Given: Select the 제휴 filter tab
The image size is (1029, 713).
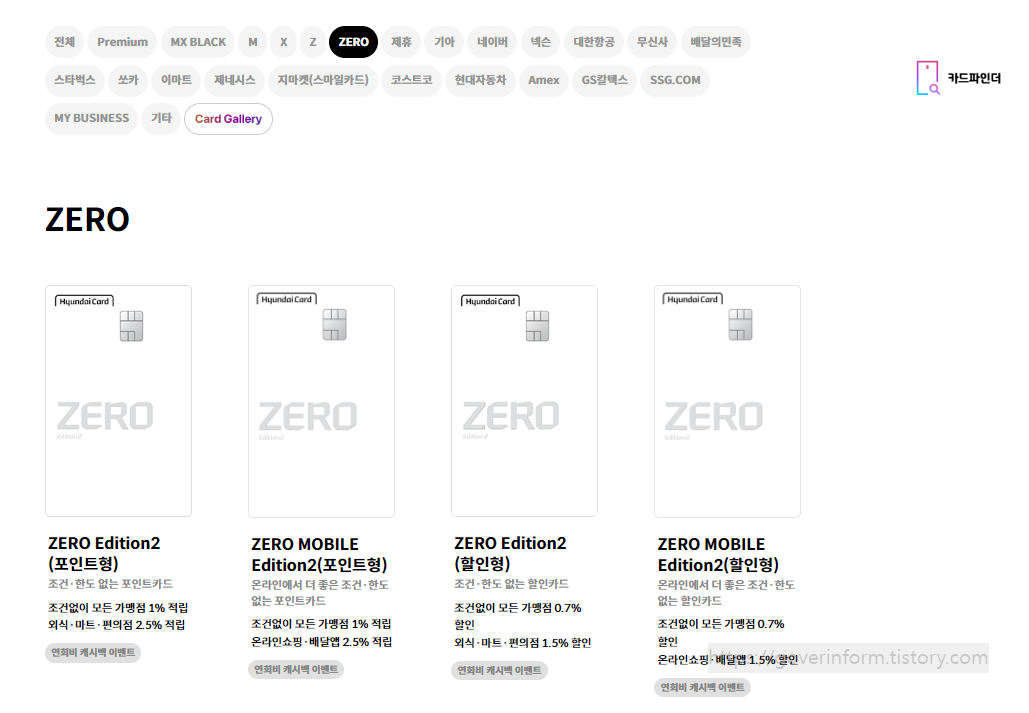Looking at the screenshot, I should (401, 42).
